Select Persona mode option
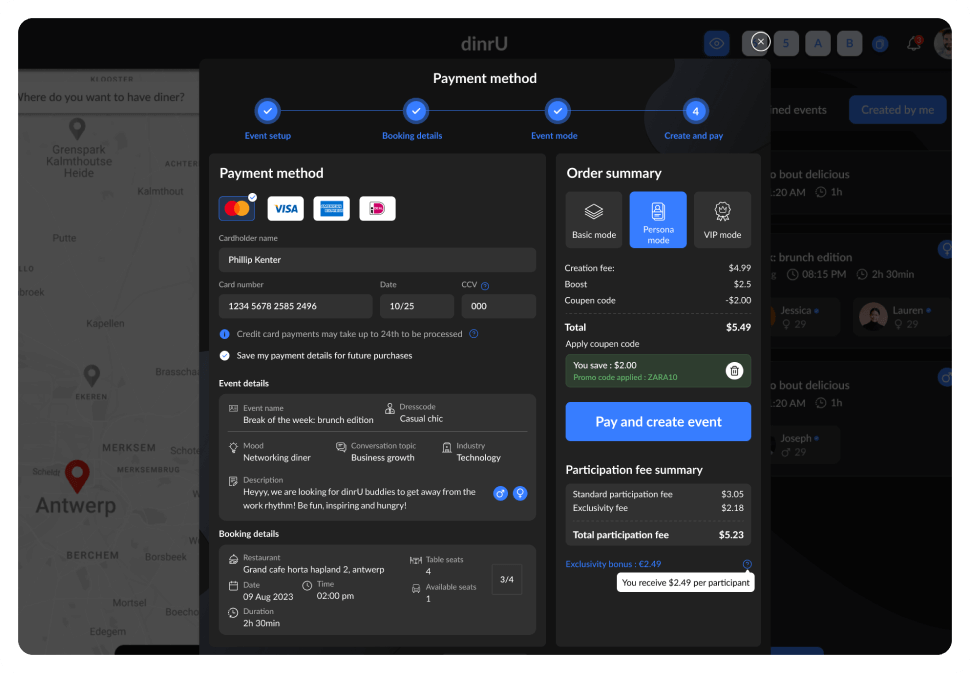Screen dimensions: 970x673 point(658,220)
